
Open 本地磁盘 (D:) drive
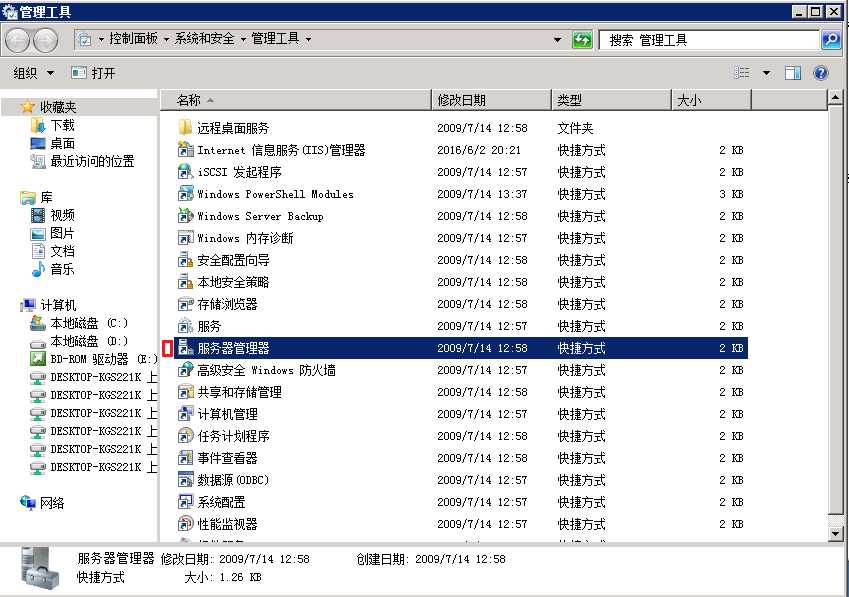(x=89, y=341)
